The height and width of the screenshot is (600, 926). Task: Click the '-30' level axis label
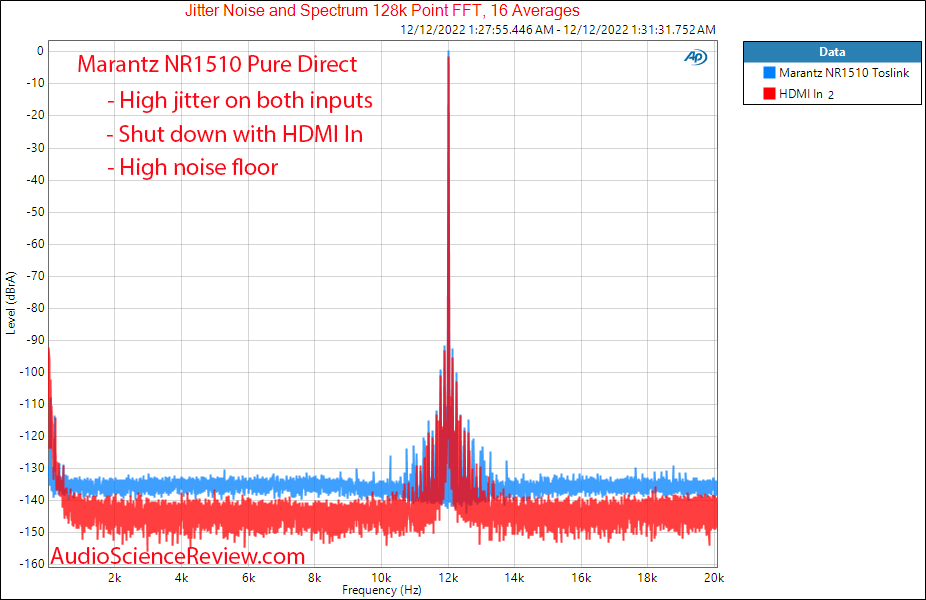(35, 147)
